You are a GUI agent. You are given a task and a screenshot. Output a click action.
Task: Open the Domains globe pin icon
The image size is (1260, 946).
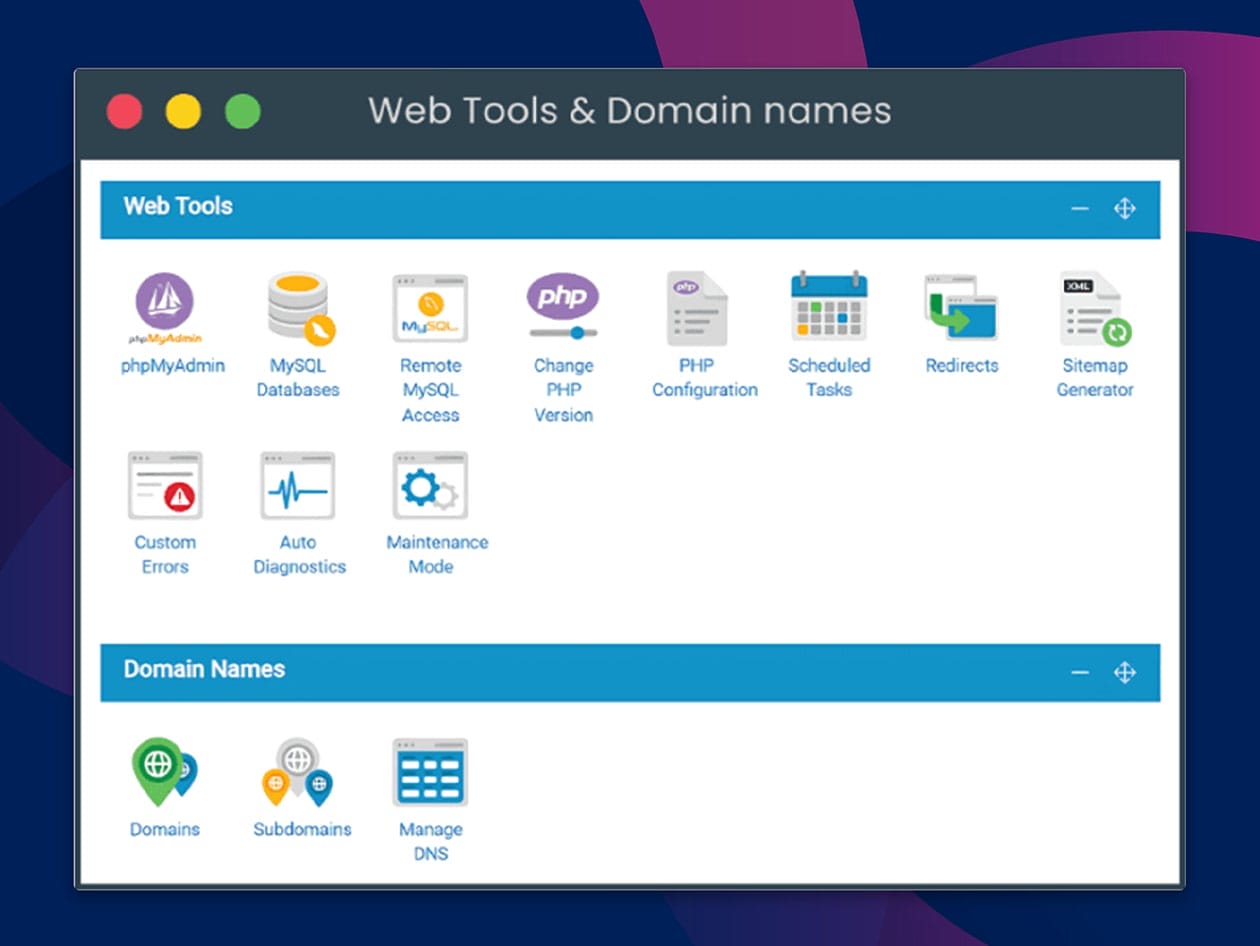click(165, 772)
